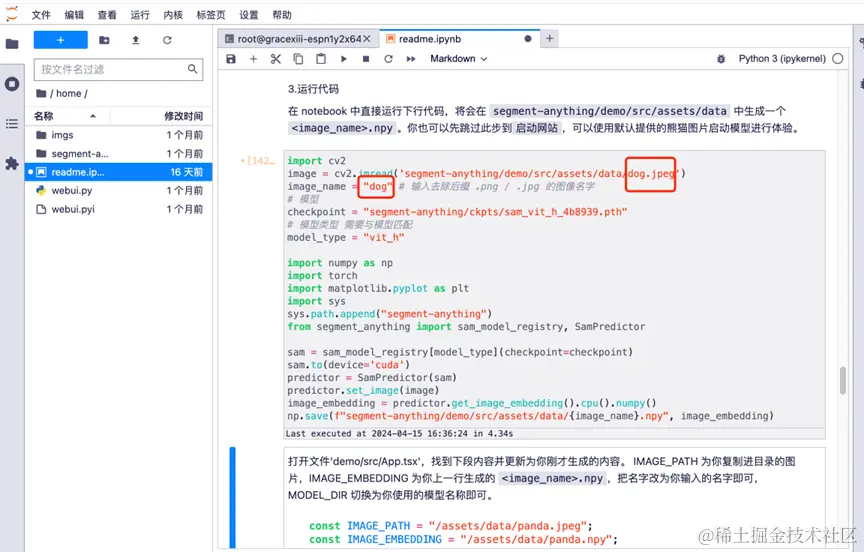
Task: Open running terminals and kernels panel
Action: [12, 84]
